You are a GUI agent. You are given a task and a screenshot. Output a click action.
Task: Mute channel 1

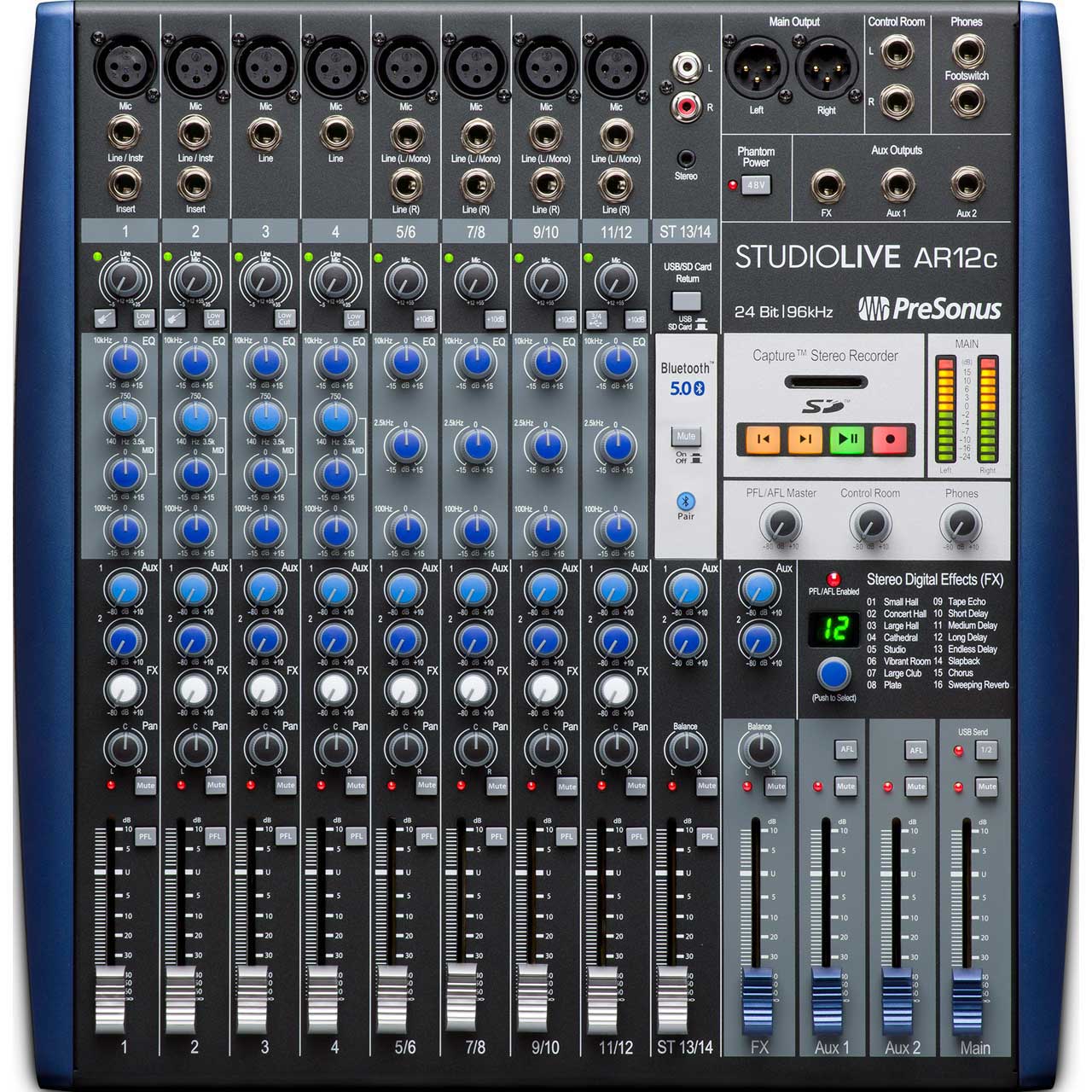[x=146, y=786]
